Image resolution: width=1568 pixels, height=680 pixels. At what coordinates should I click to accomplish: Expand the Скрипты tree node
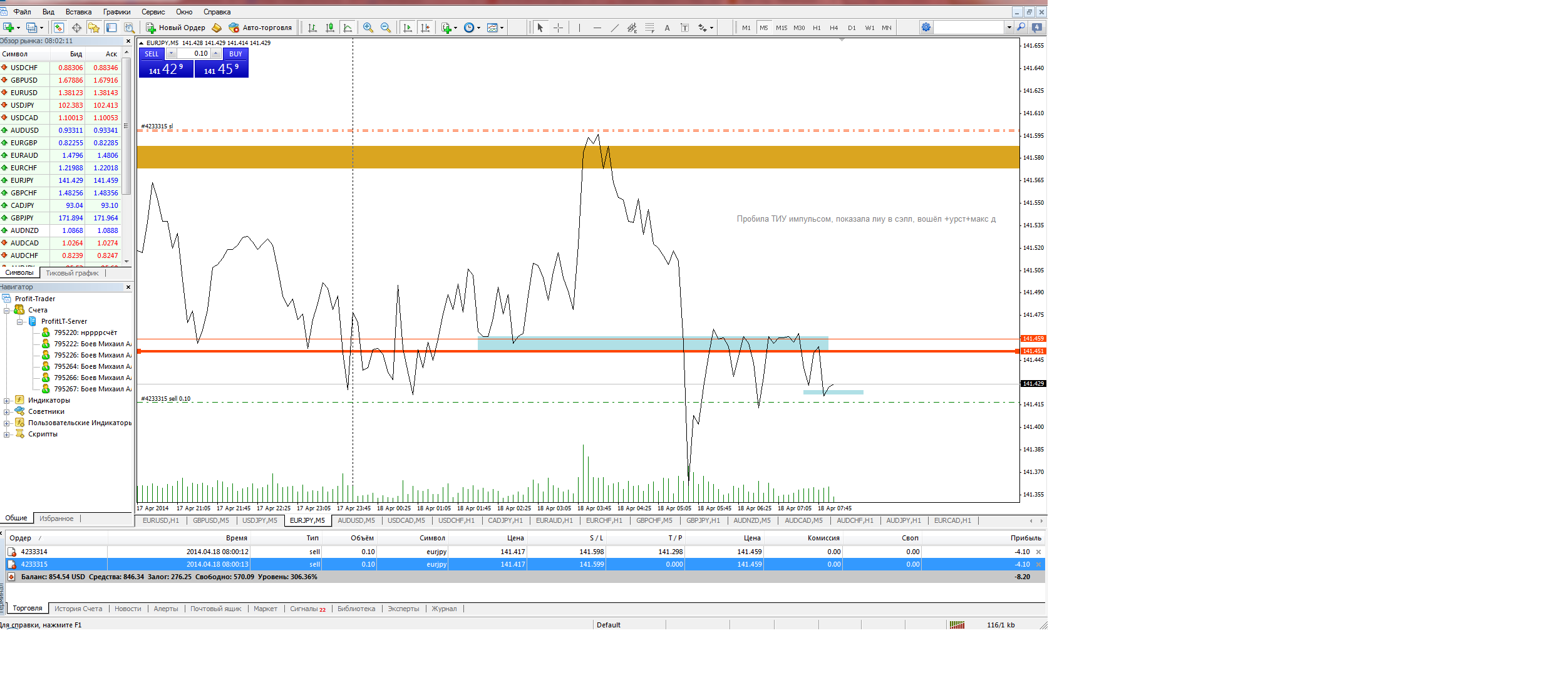click(x=6, y=435)
